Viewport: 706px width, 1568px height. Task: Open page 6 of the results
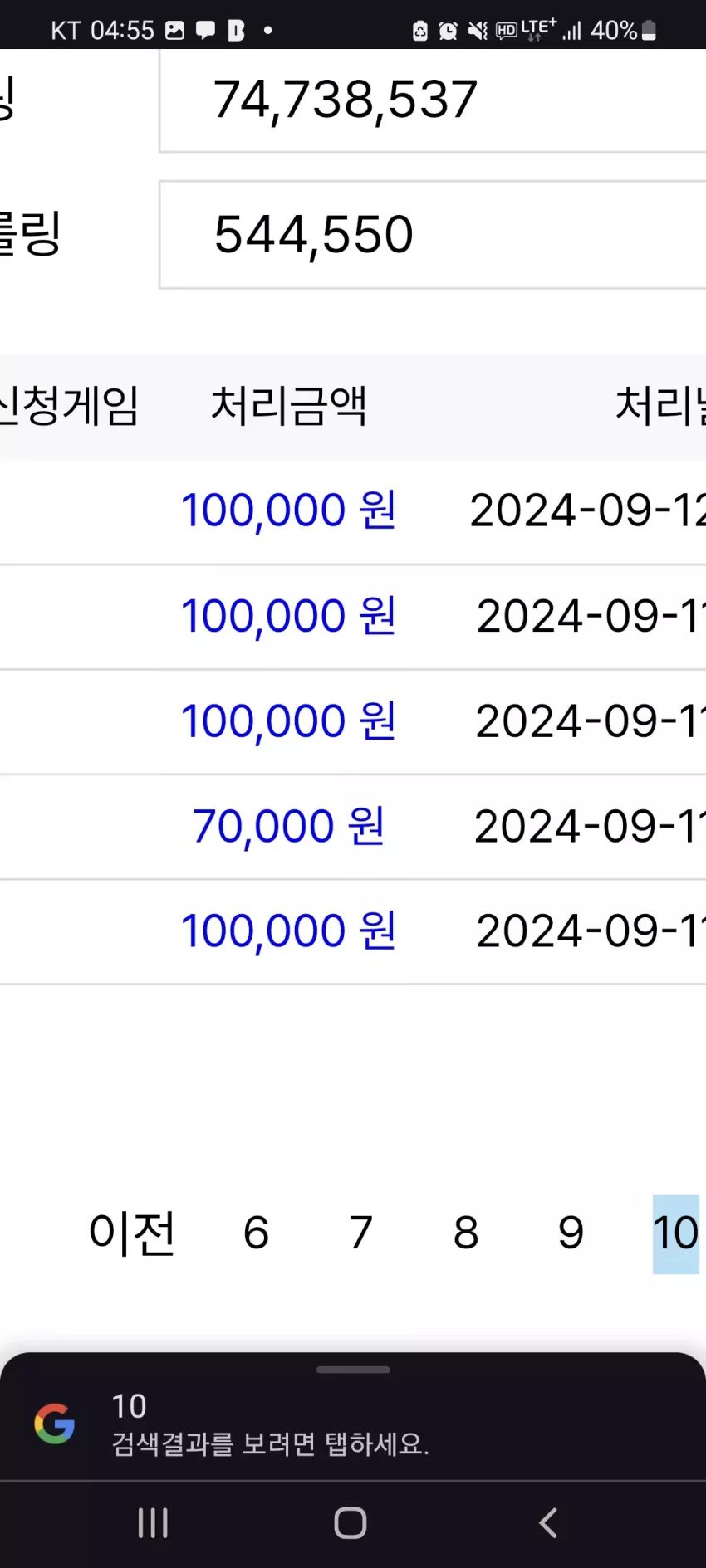point(256,1233)
